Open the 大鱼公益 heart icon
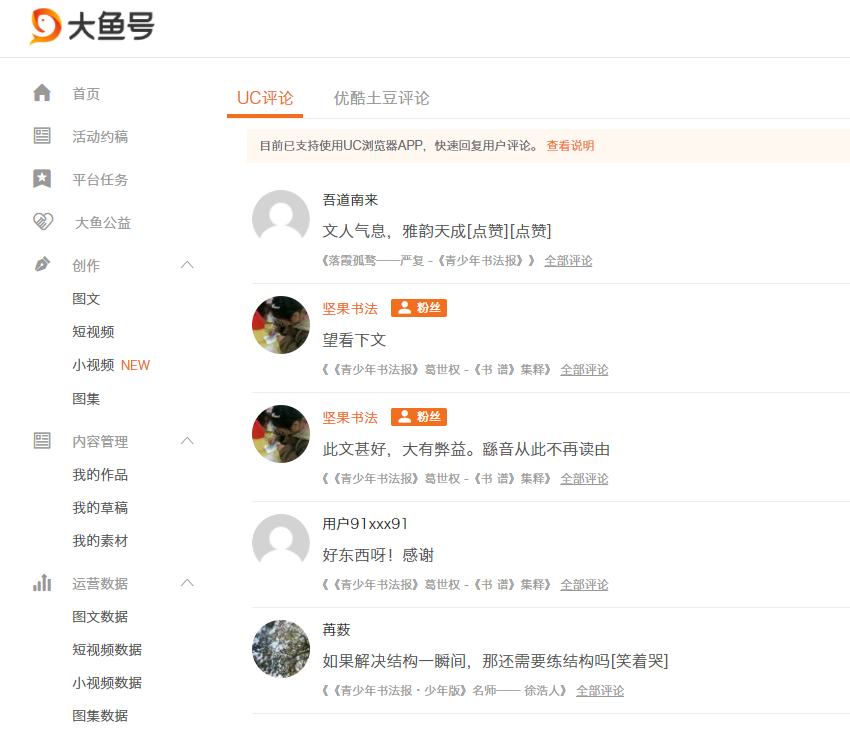850x730 pixels. pos(43,221)
